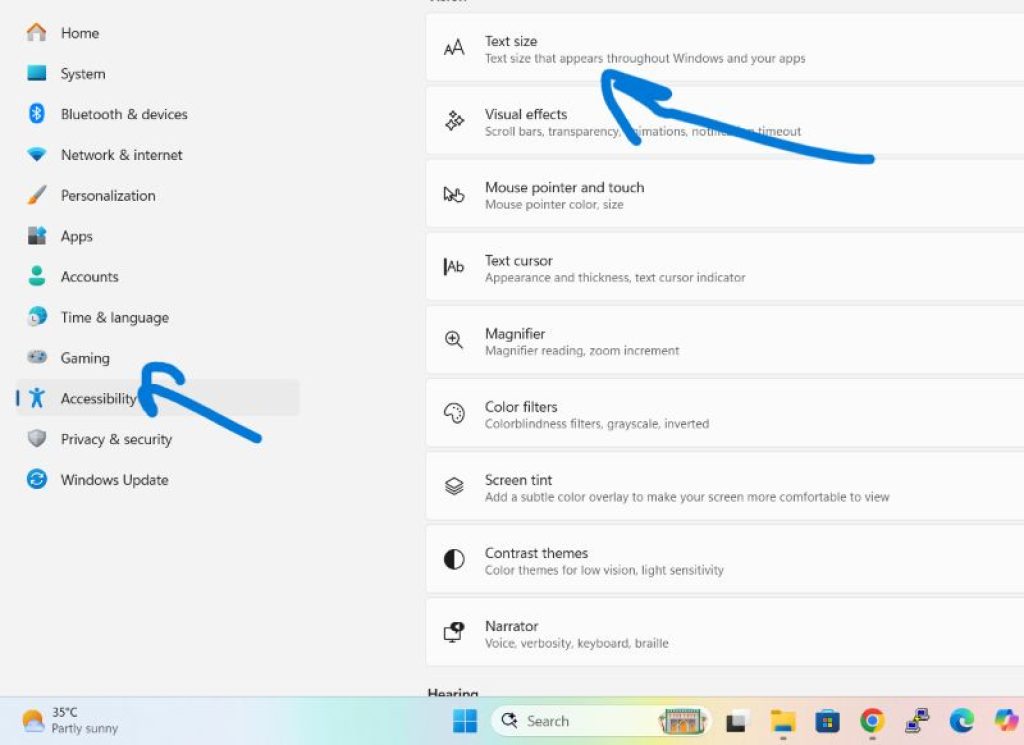This screenshot has height=745, width=1024.
Task: Open Color filters settings
Action: coord(725,414)
